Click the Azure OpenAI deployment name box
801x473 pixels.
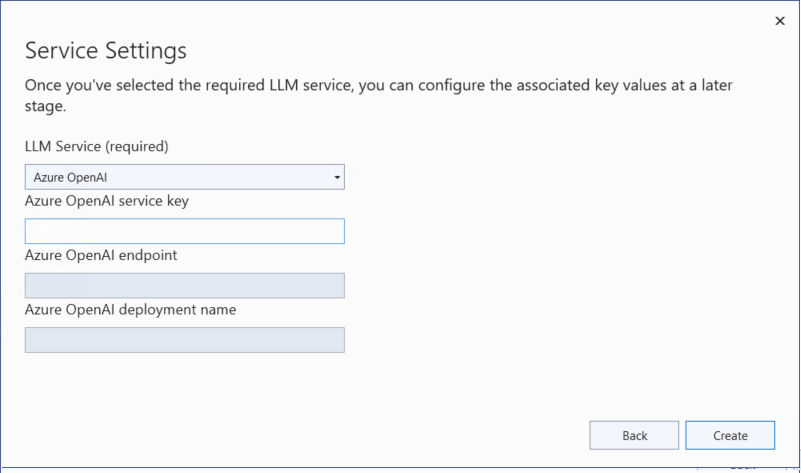coord(184,340)
